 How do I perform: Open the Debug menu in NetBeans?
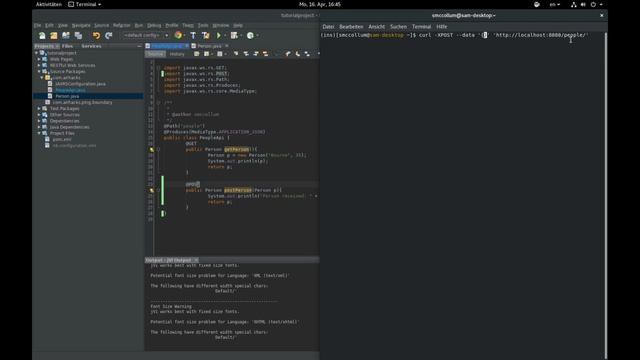click(154, 25)
